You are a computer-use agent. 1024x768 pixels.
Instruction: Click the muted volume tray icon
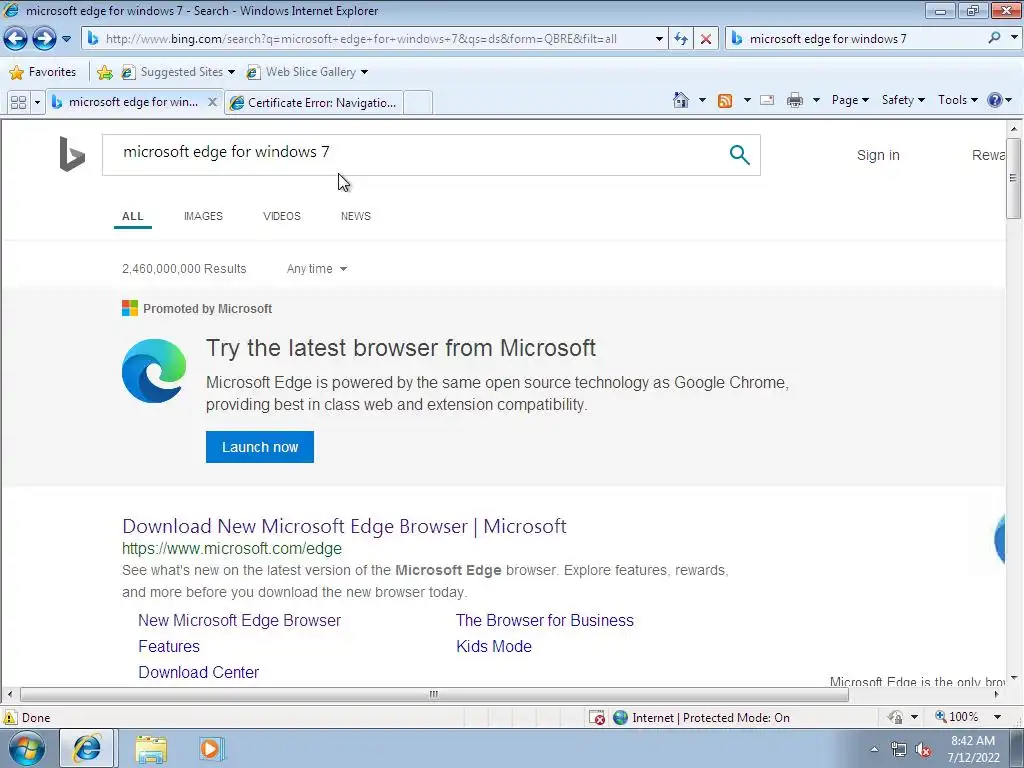tap(923, 750)
